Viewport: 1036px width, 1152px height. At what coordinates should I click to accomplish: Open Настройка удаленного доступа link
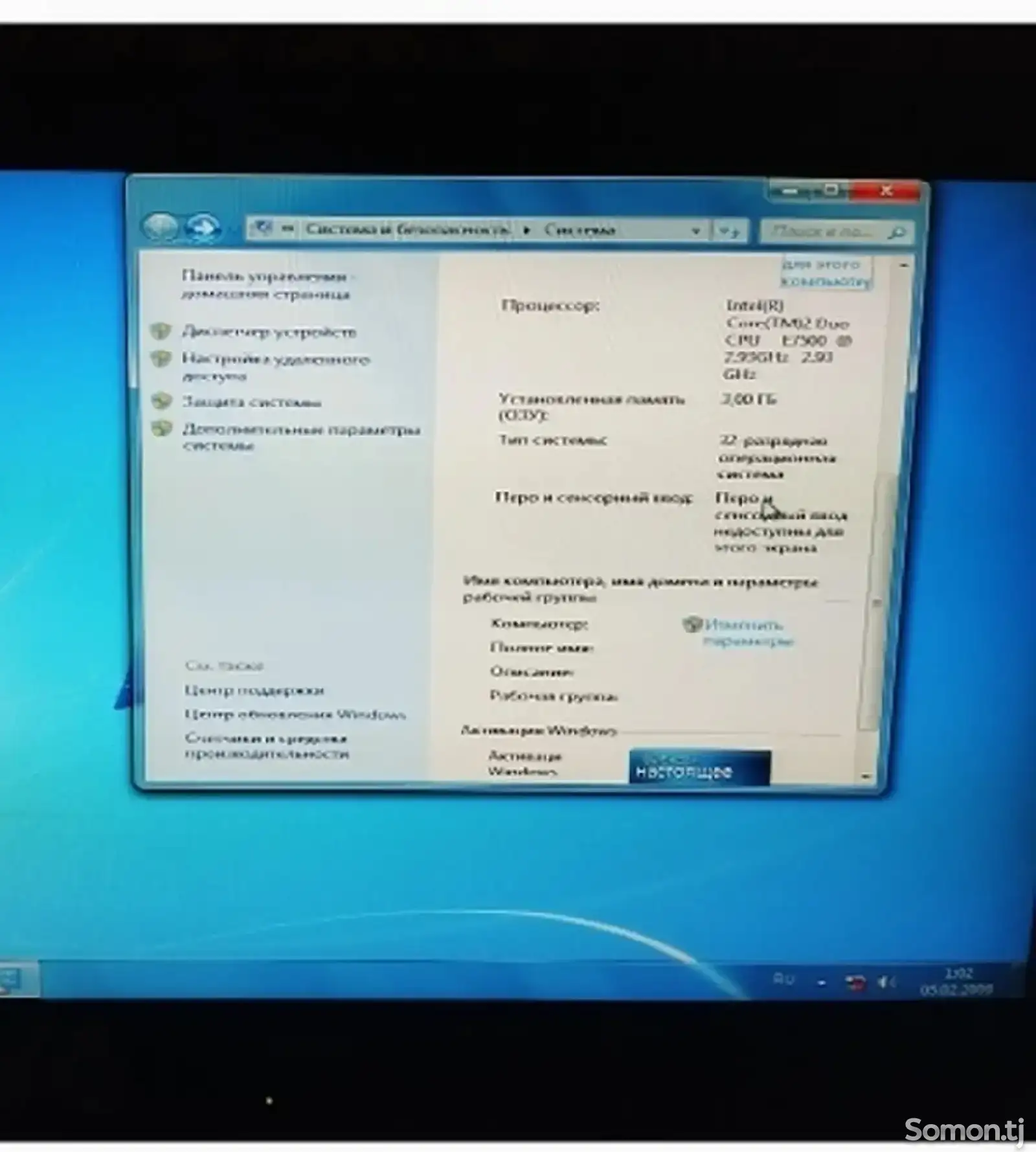coord(276,367)
